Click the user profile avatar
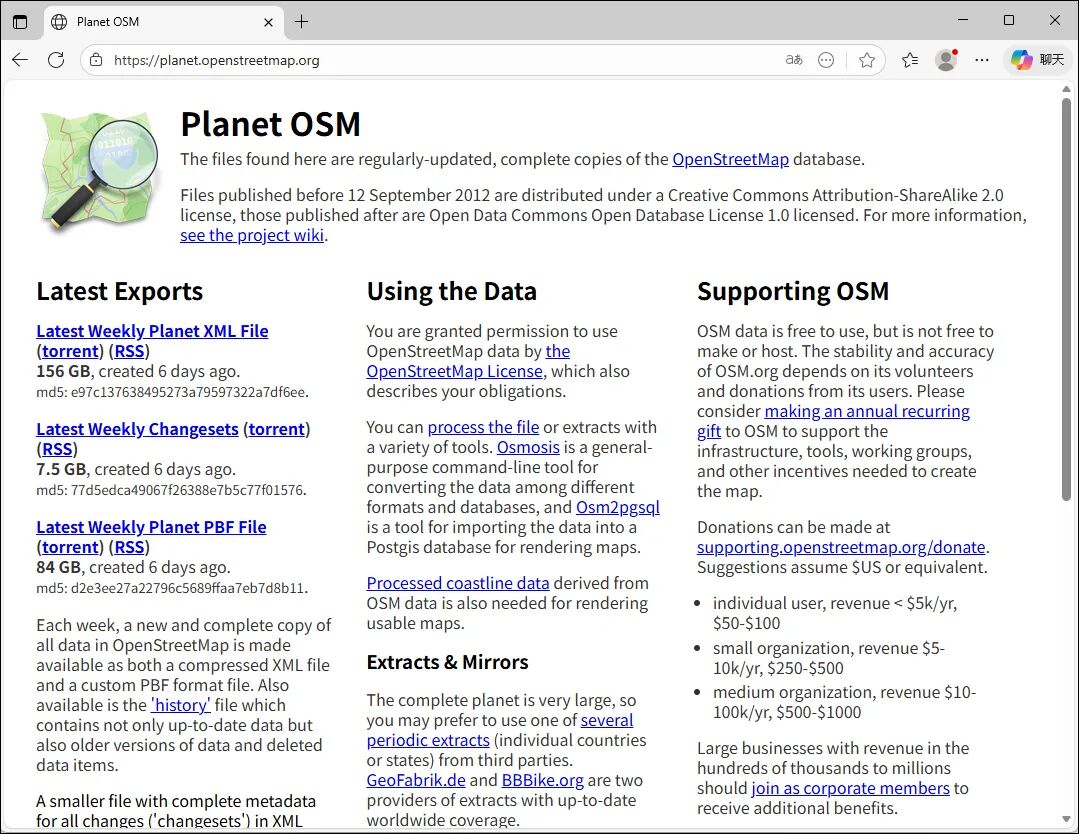The width and height of the screenshot is (1079, 834). click(x=946, y=60)
